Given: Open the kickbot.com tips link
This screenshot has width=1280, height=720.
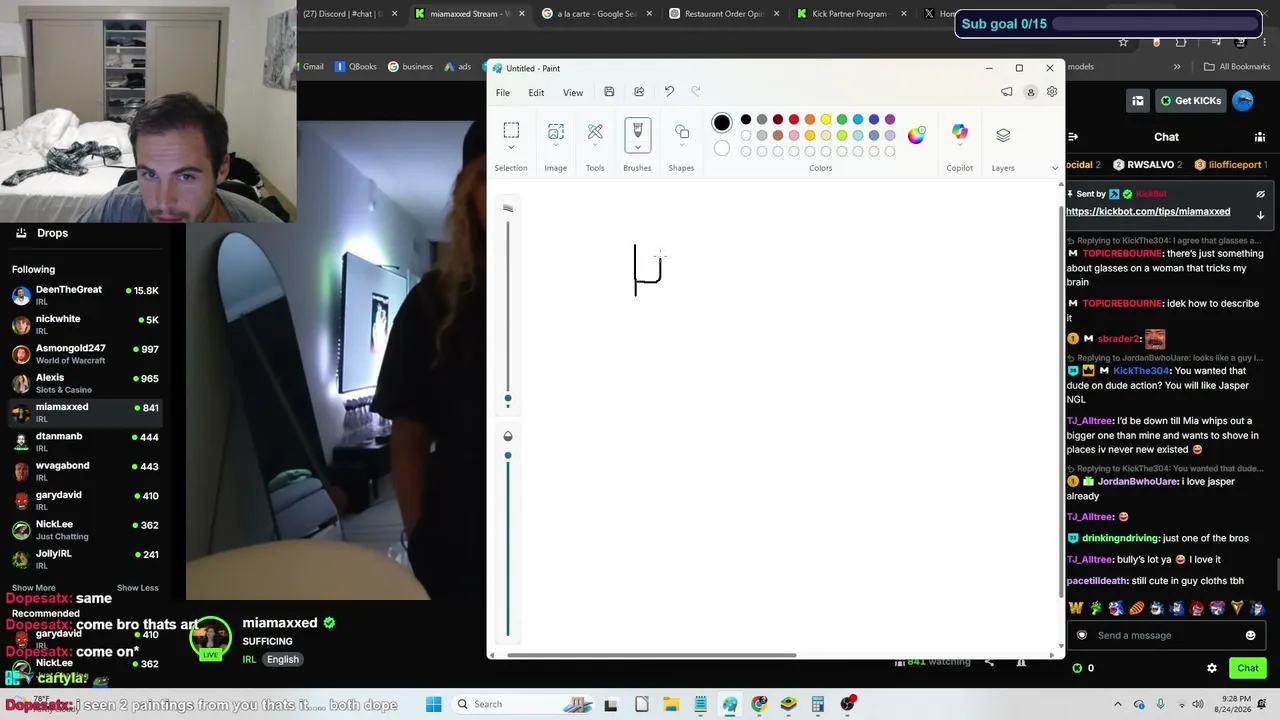Looking at the screenshot, I should tap(1148, 212).
